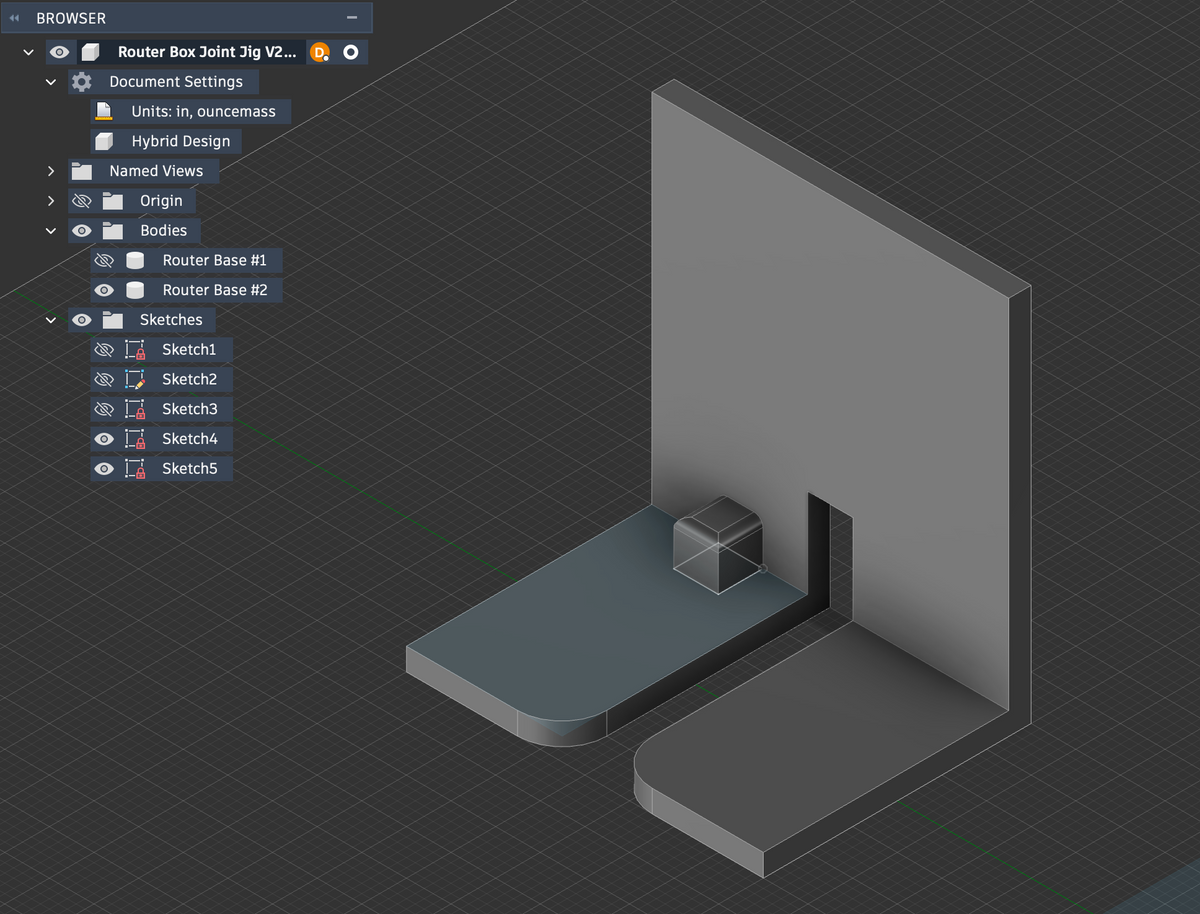Click the locked sketch icon of Sketch3
Viewport: 1200px width, 914px height.
coord(135,409)
